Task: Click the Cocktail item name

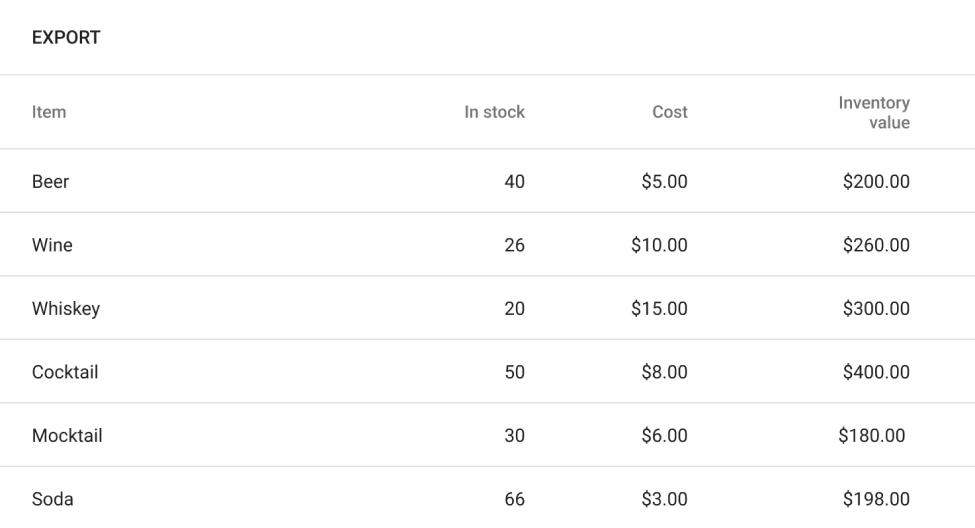Action: click(x=65, y=372)
